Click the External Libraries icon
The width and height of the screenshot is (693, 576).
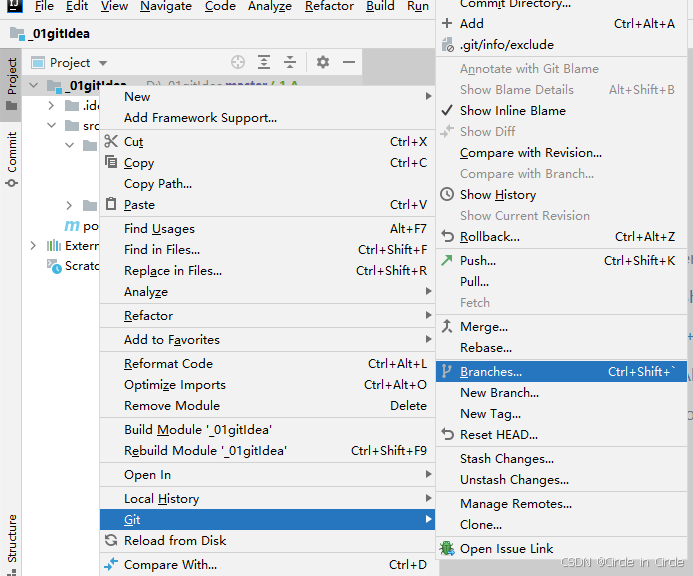click(54, 246)
